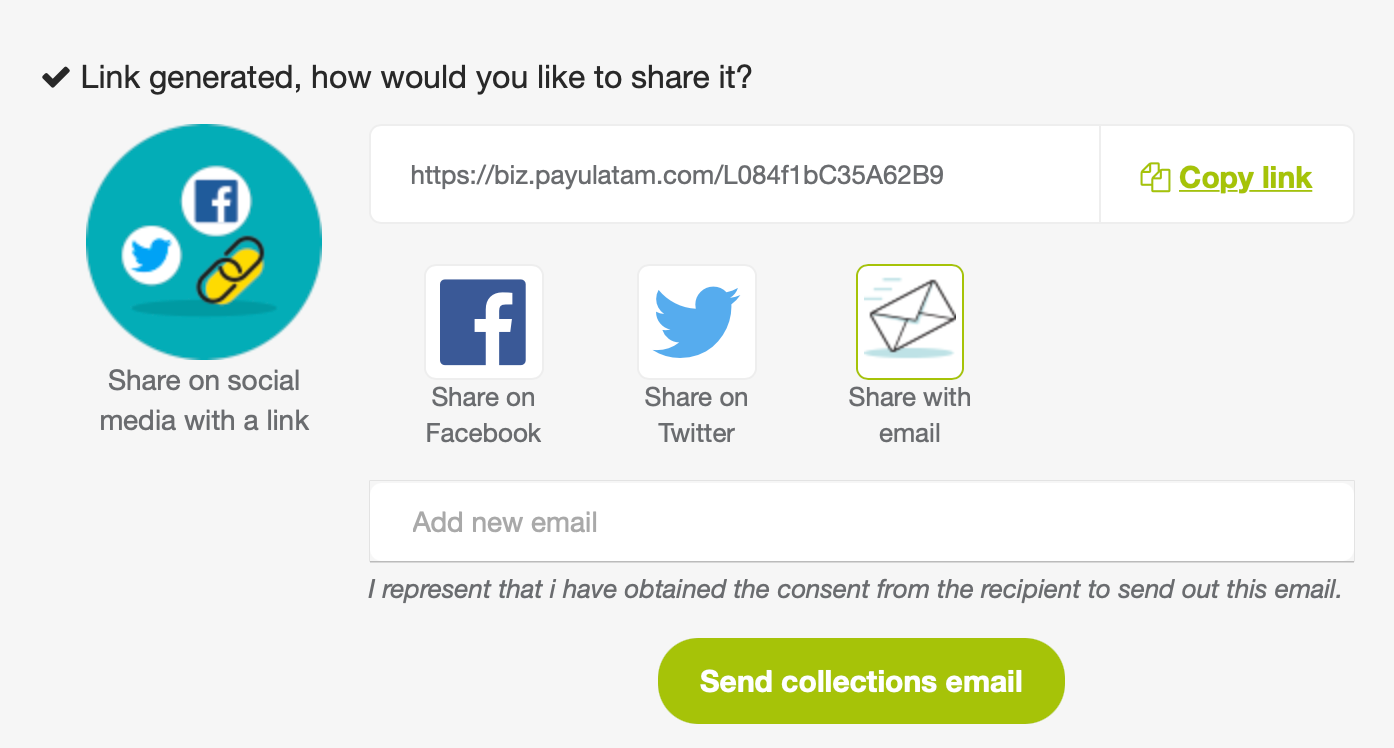Click the Copy link hyperlink

[1245, 178]
